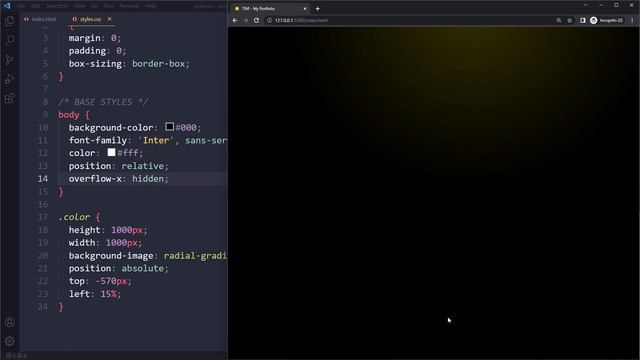The image size is (640, 360).
Task: Place cursor on 'overflow-x: hidden;' line
Action: [118, 179]
